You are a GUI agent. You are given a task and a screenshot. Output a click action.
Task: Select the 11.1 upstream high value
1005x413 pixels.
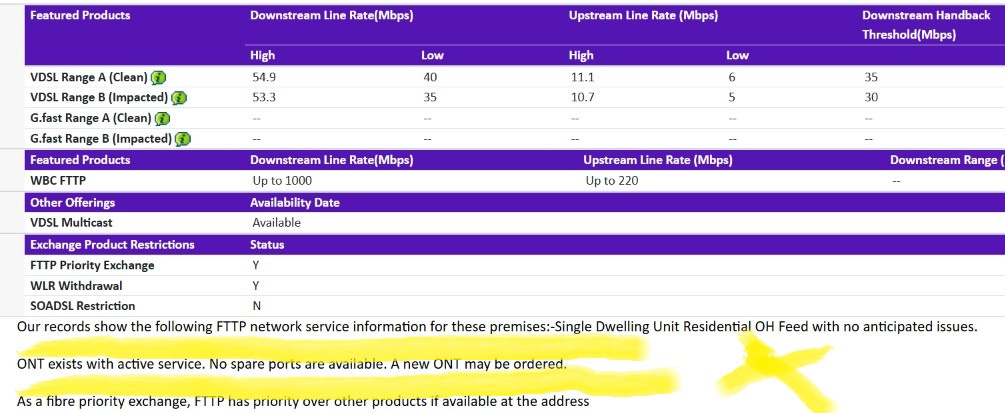[582, 78]
